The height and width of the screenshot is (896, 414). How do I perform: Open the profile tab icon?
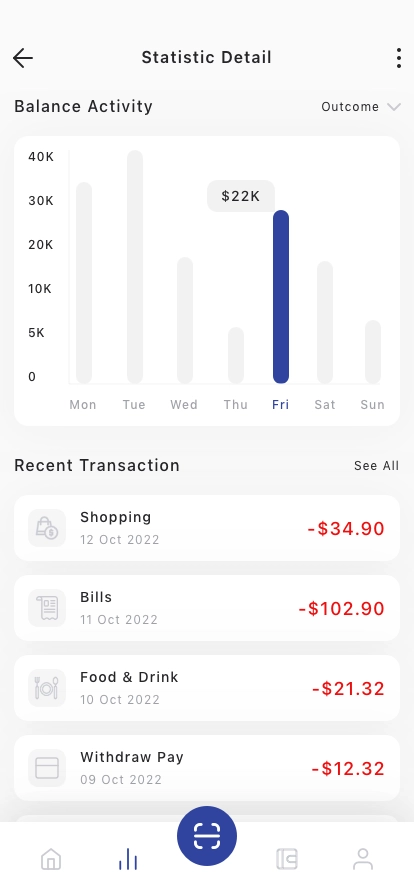tap(363, 859)
